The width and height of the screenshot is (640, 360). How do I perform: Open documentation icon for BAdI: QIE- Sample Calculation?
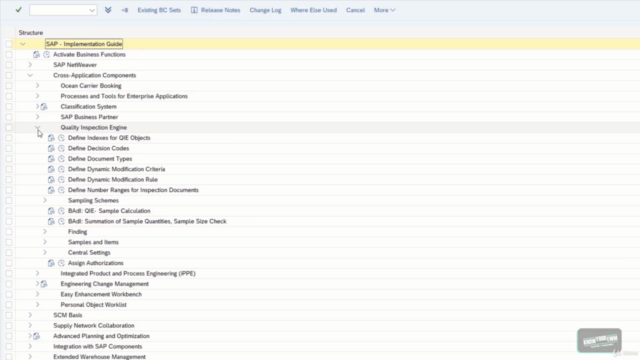click(x=51, y=211)
